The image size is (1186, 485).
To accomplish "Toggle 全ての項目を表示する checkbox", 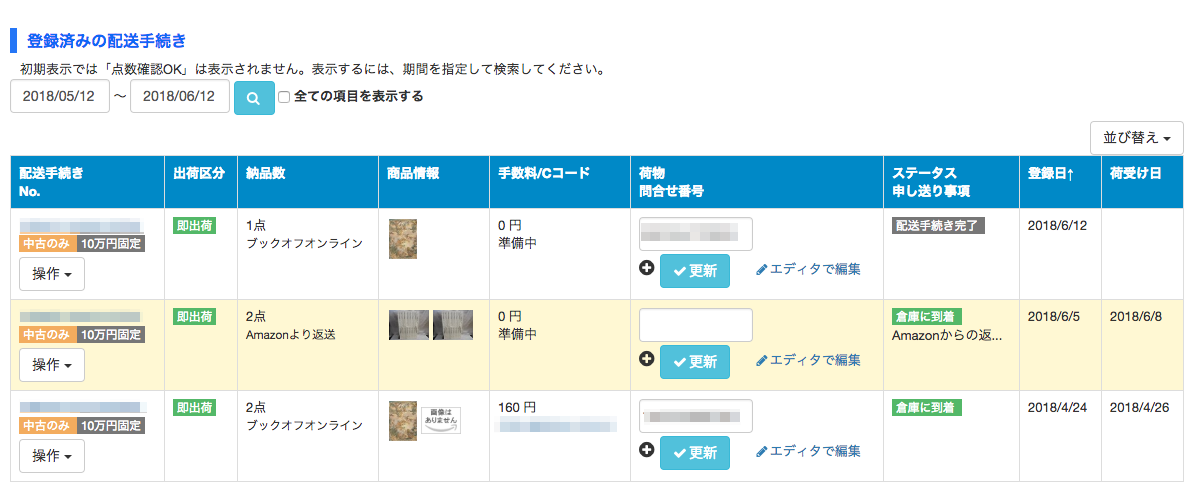I will (x=284, y=97).
